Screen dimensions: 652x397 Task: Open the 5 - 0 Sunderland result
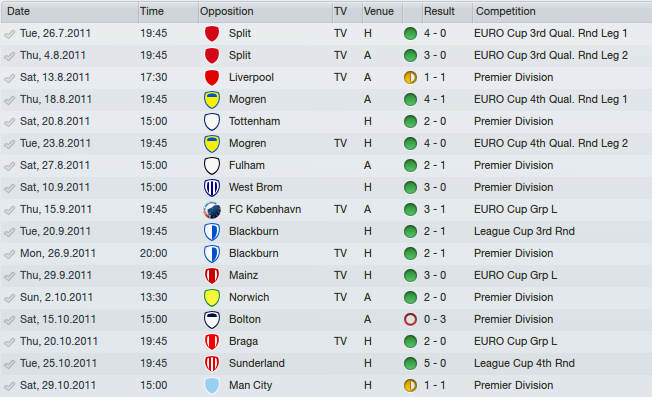coord(435,363)
